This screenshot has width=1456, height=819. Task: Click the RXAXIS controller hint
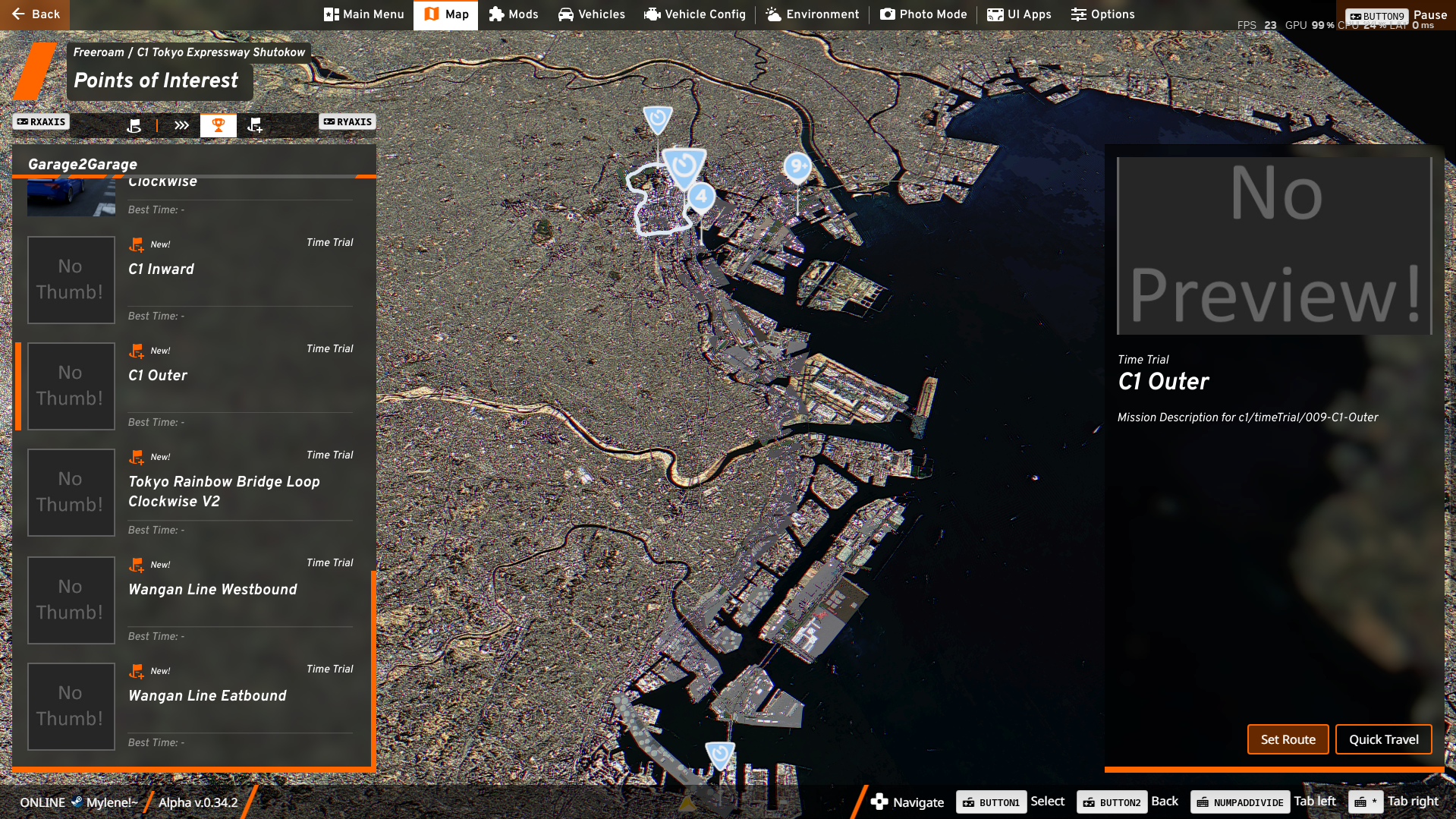(x=41, y=121)
